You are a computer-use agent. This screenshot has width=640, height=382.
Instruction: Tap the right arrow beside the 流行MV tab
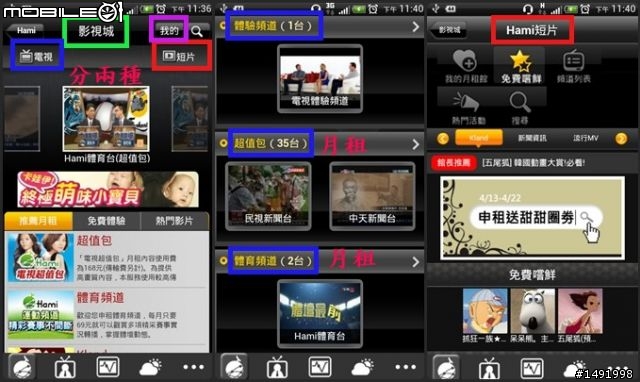[x=621, y=139]
